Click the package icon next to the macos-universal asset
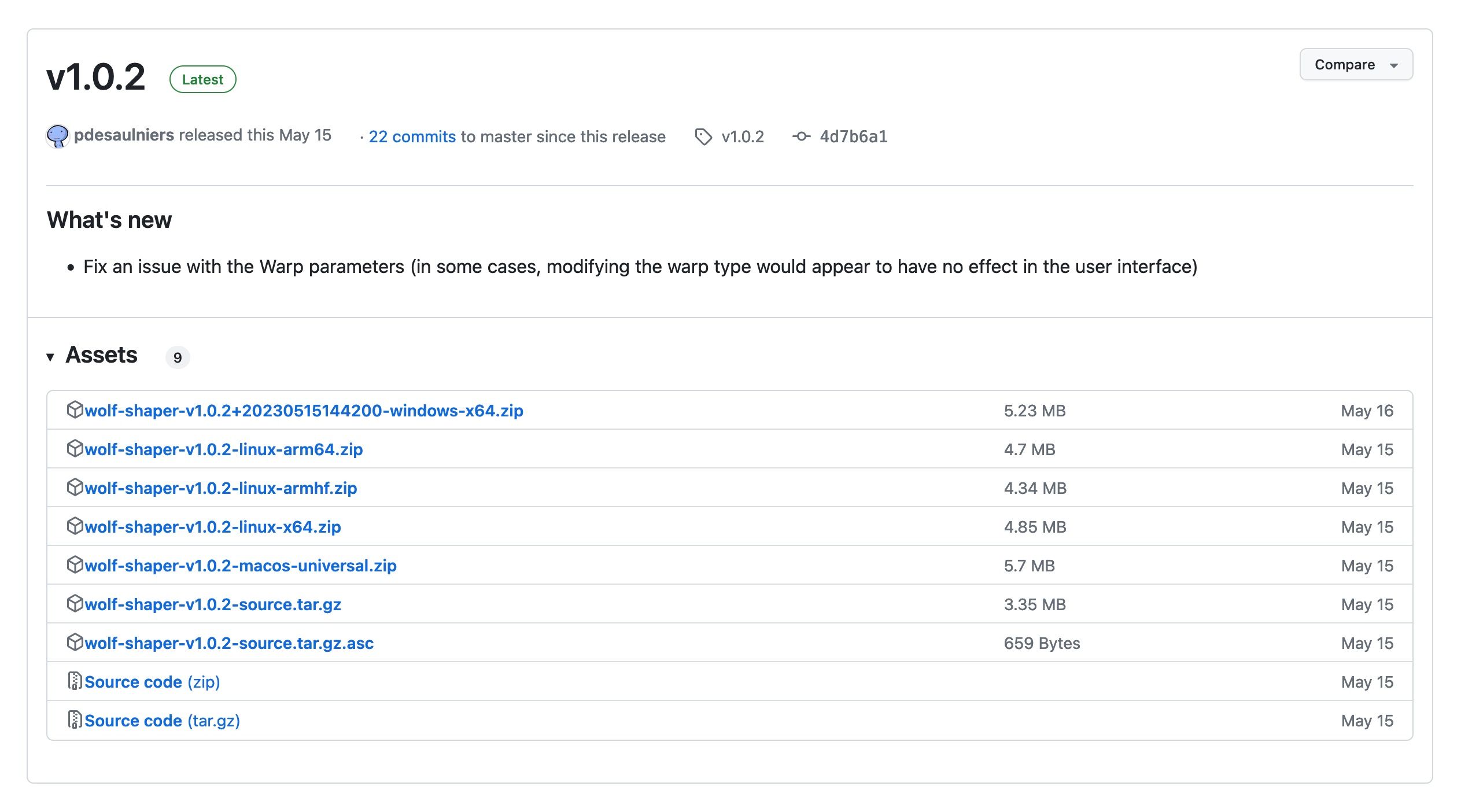This screenshot has width=1461, height=812. point(75,566)
